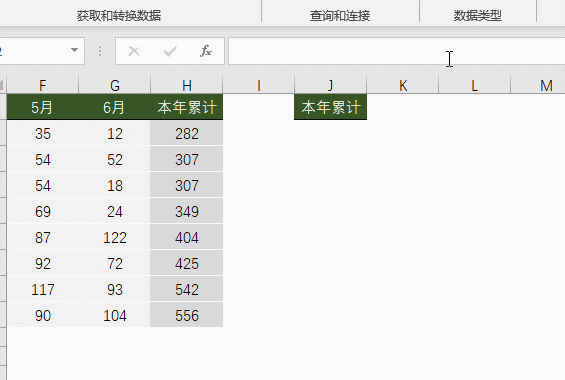The image size is (565, 380).
Task: Select column F header
Action: tap(43, 86)
